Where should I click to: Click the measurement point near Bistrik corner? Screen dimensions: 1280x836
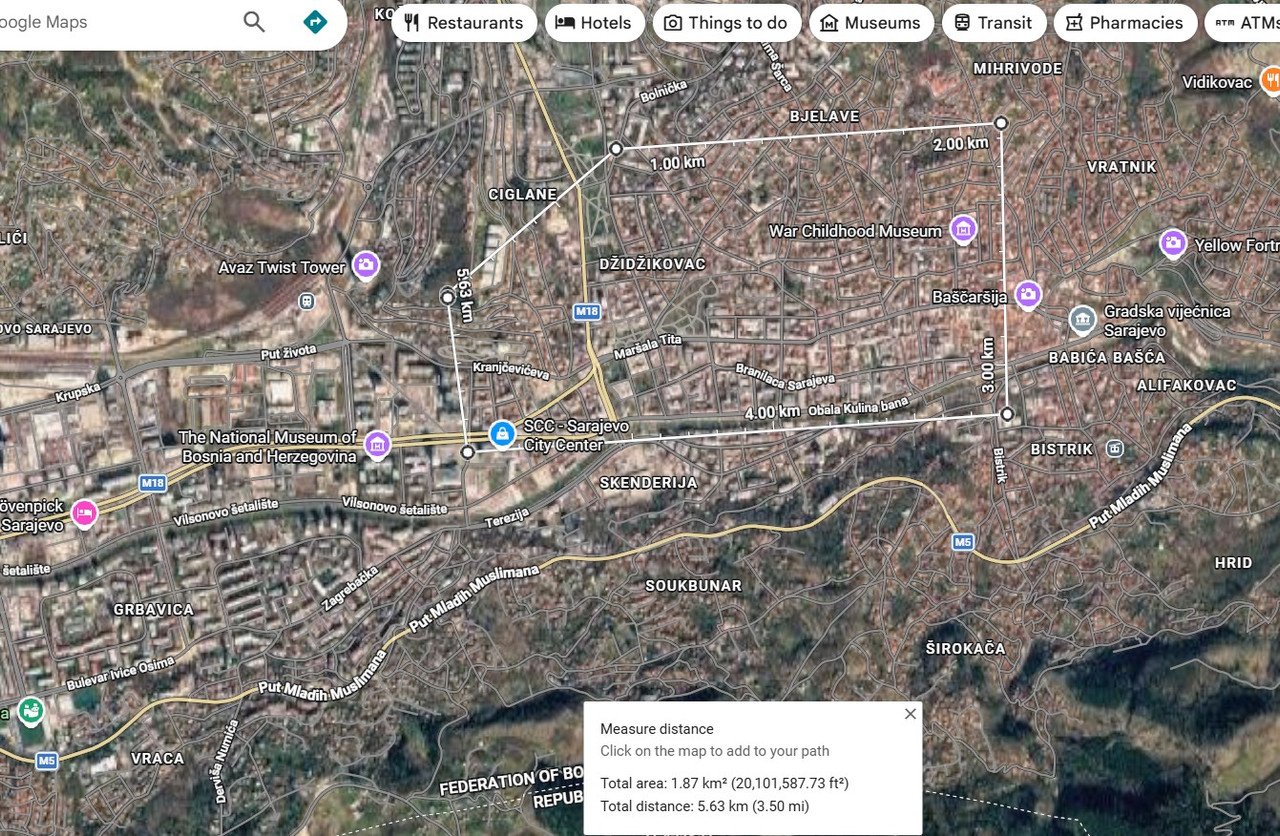tap(1007, 413)
